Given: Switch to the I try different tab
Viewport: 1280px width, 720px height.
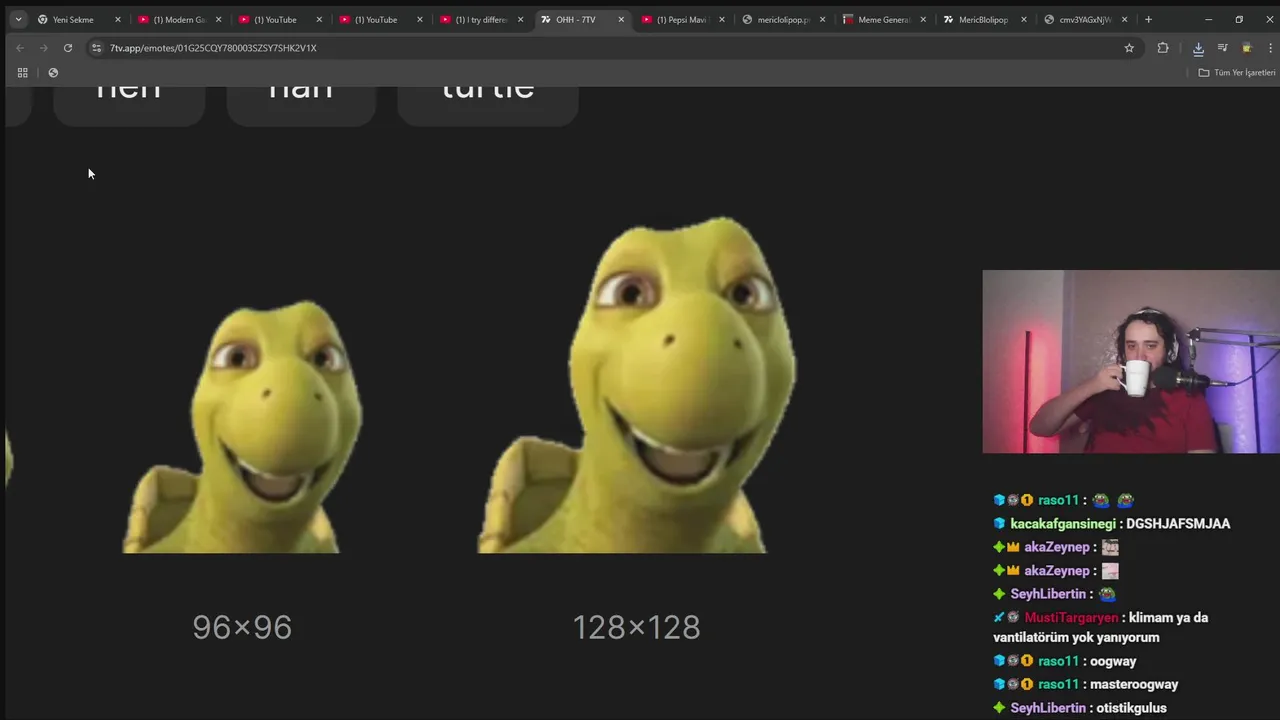Looking at the screenshot, I should pyautogui.click(x=482, y=19).
